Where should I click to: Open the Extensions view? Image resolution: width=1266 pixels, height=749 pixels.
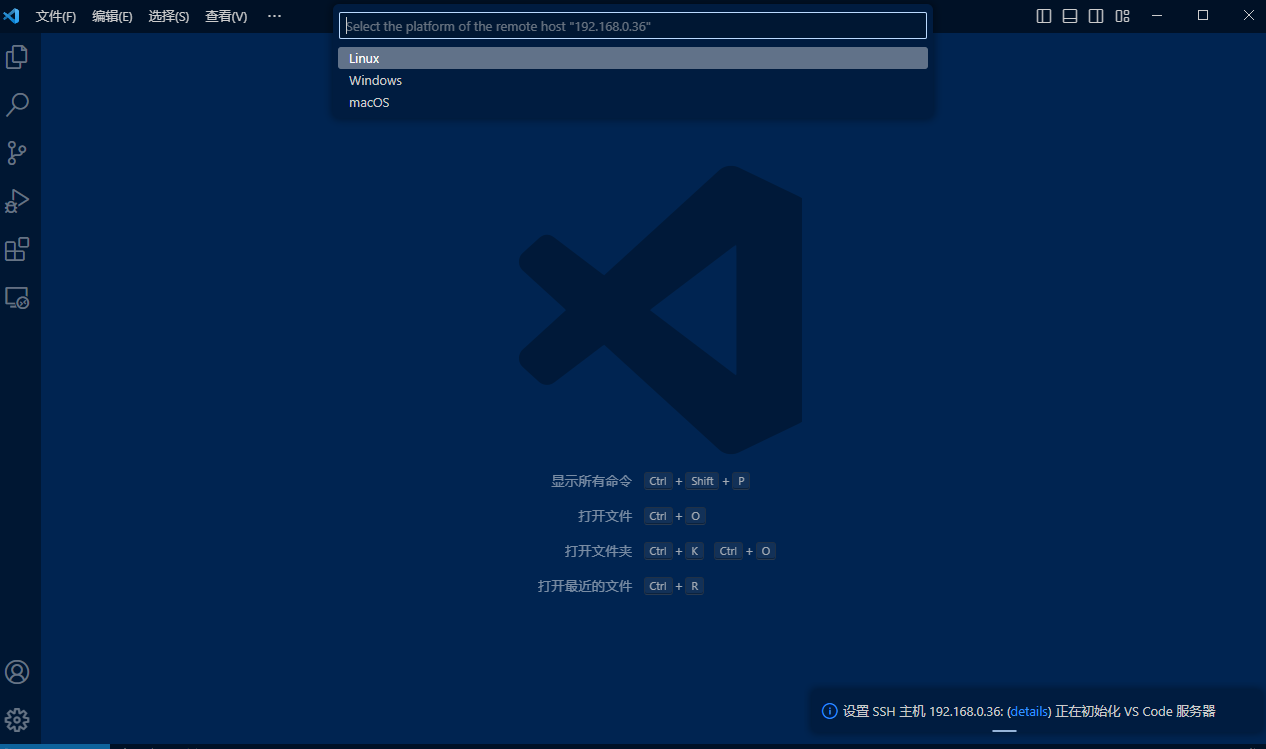[x=17, y=249]
